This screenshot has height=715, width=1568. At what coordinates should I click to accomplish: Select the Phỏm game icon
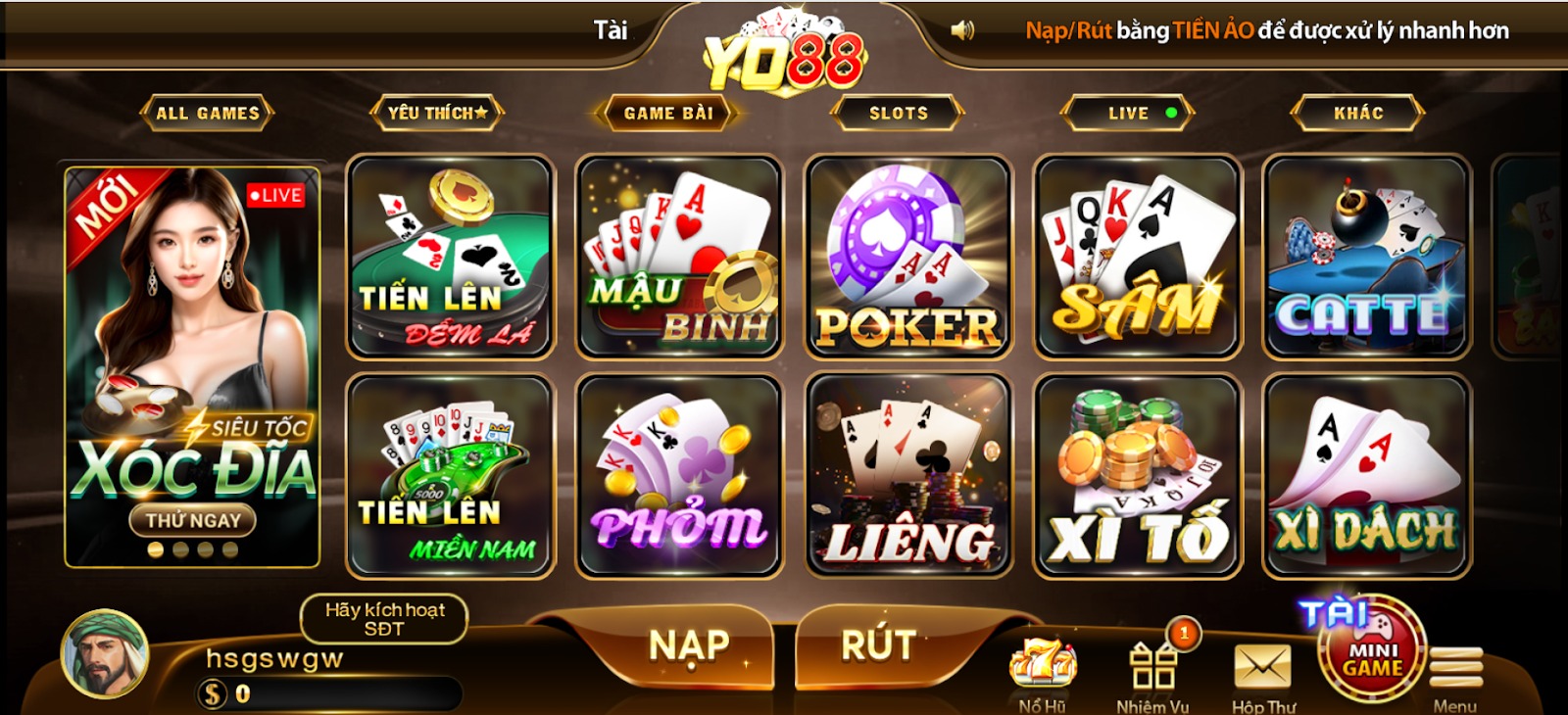coord(678,476)
